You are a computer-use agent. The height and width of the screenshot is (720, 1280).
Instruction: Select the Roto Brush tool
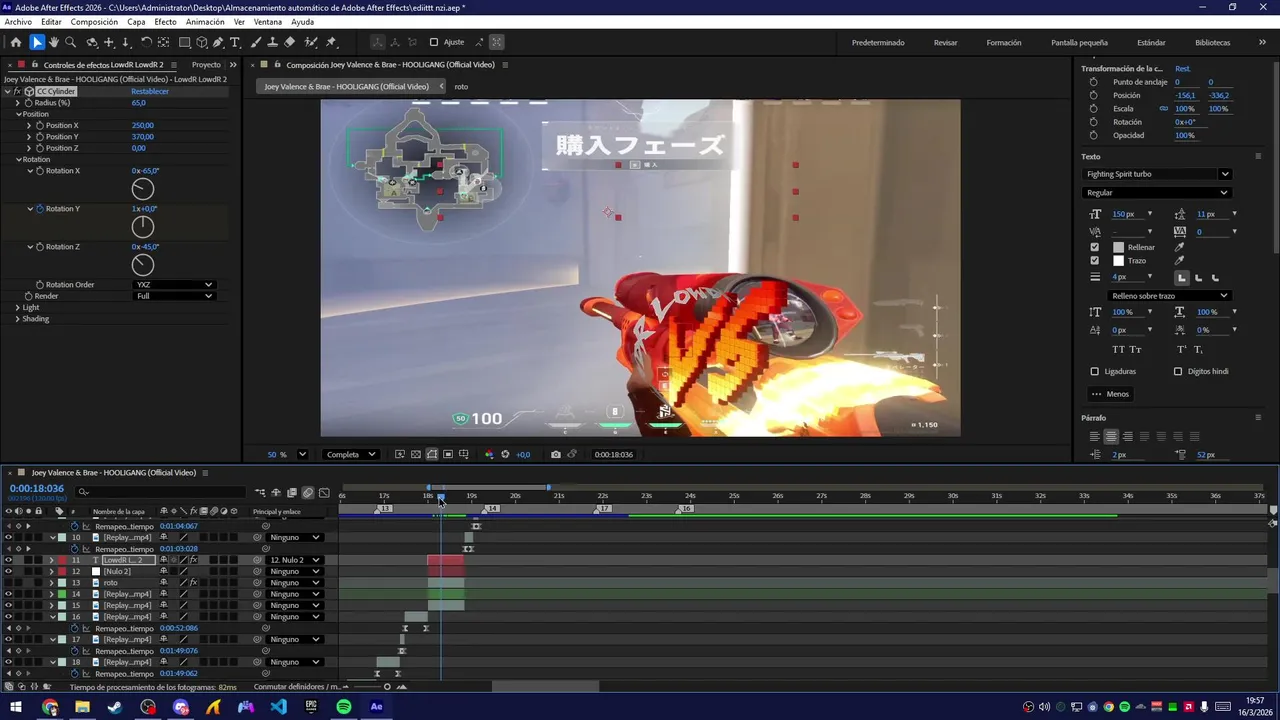pyautogui.click(x=311, y=42)
